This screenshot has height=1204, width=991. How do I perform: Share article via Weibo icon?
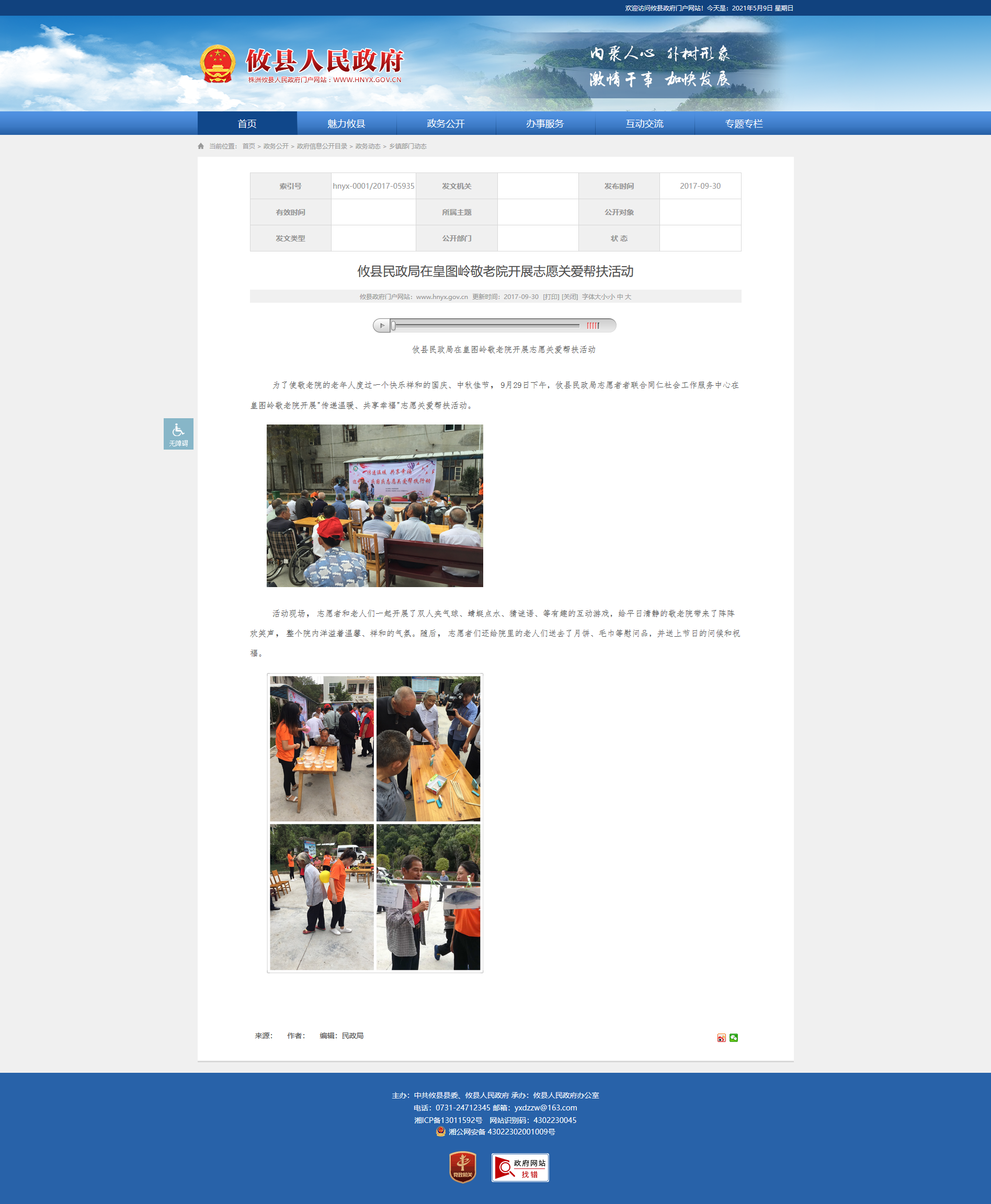click(x=722, y=1038)
